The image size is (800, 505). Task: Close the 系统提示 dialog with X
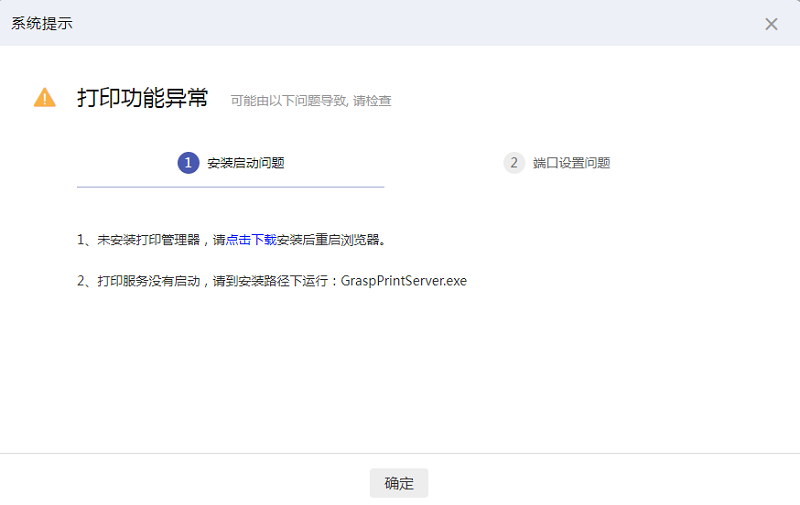[771, 24]
